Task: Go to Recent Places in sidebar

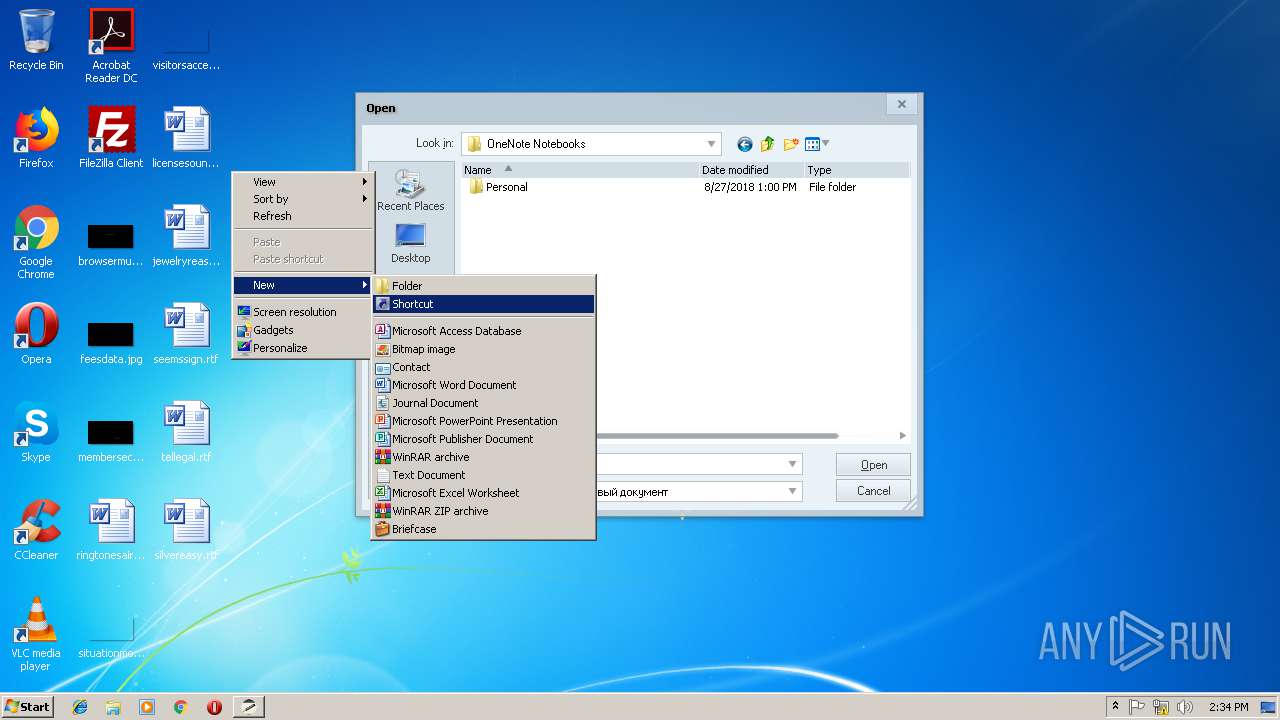Action: pos(410,190)
